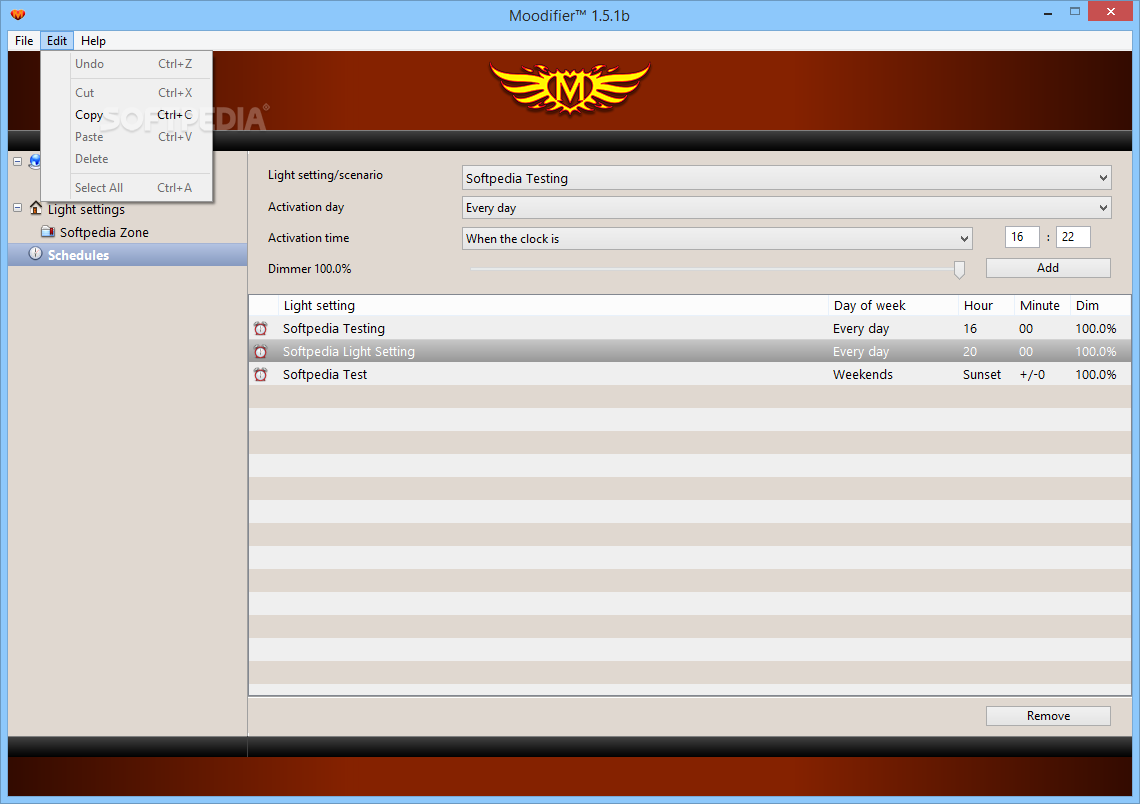1140x804 pixels.
Task: Click the Weekends cell in Softpedia Test row
Action: tap(862, 374)
